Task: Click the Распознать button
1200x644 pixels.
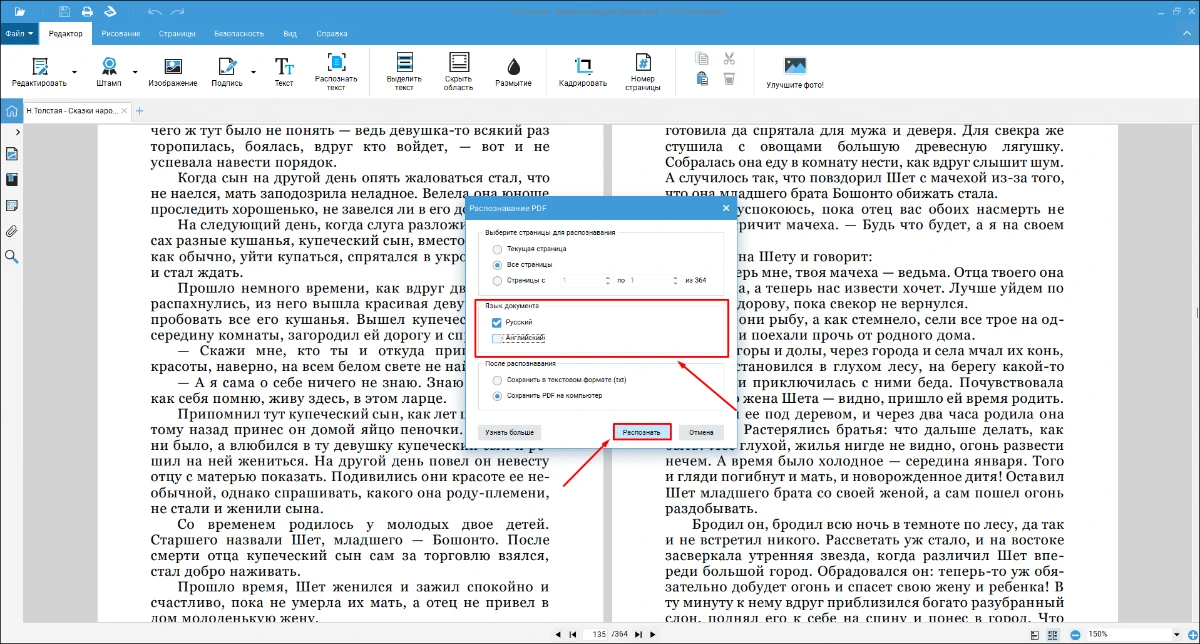Action: [641, 433]
